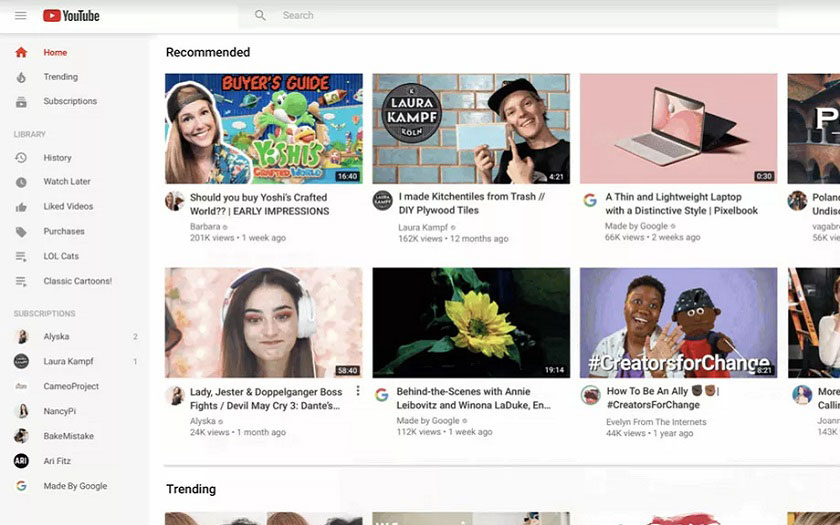This screenshot has height=525, width=840.
Task: Click the YouTube logo
Action: coord(71,16)
